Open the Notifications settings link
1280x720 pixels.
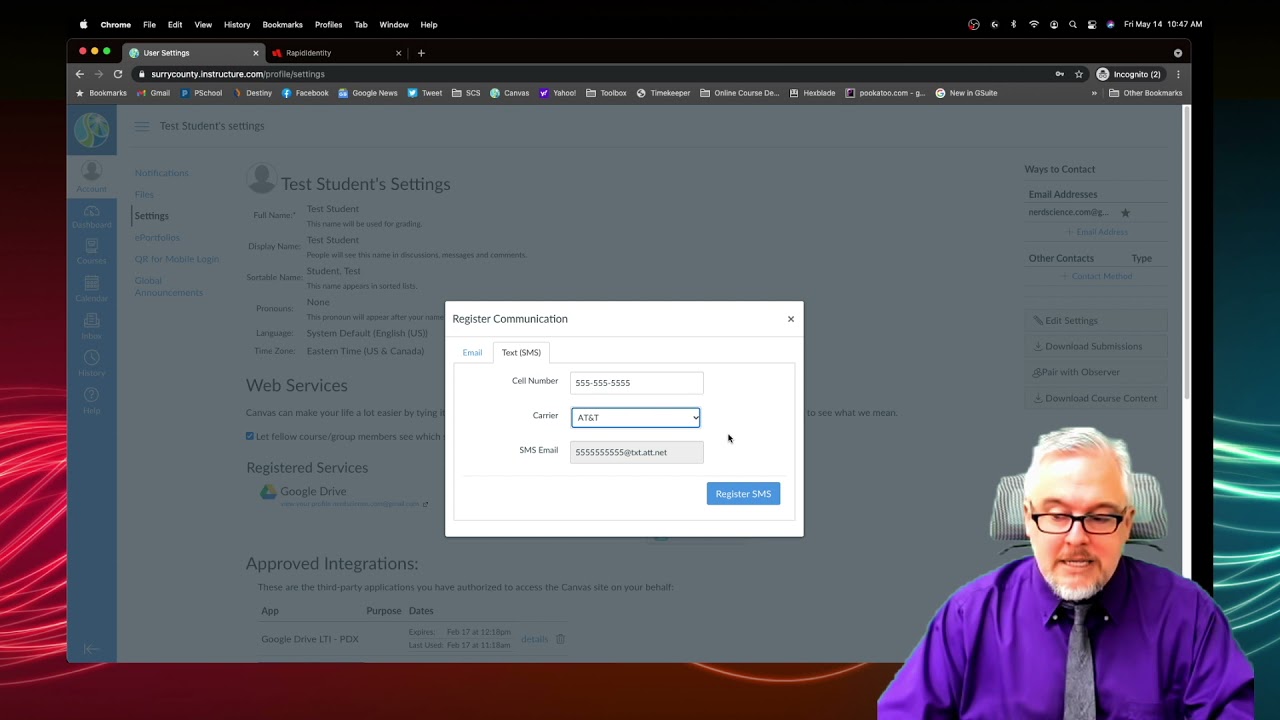tap(162, 173)
